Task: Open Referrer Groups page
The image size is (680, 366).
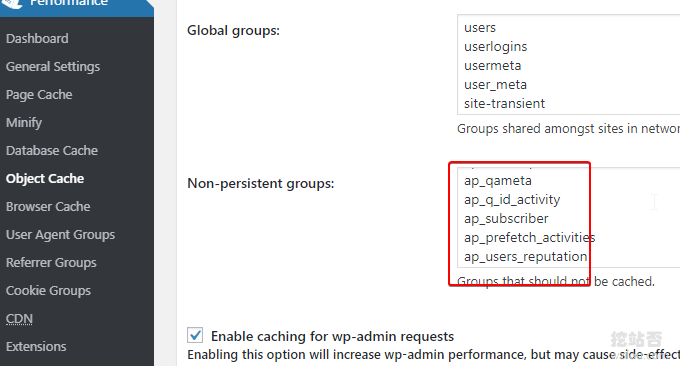Action: point(51,263)
